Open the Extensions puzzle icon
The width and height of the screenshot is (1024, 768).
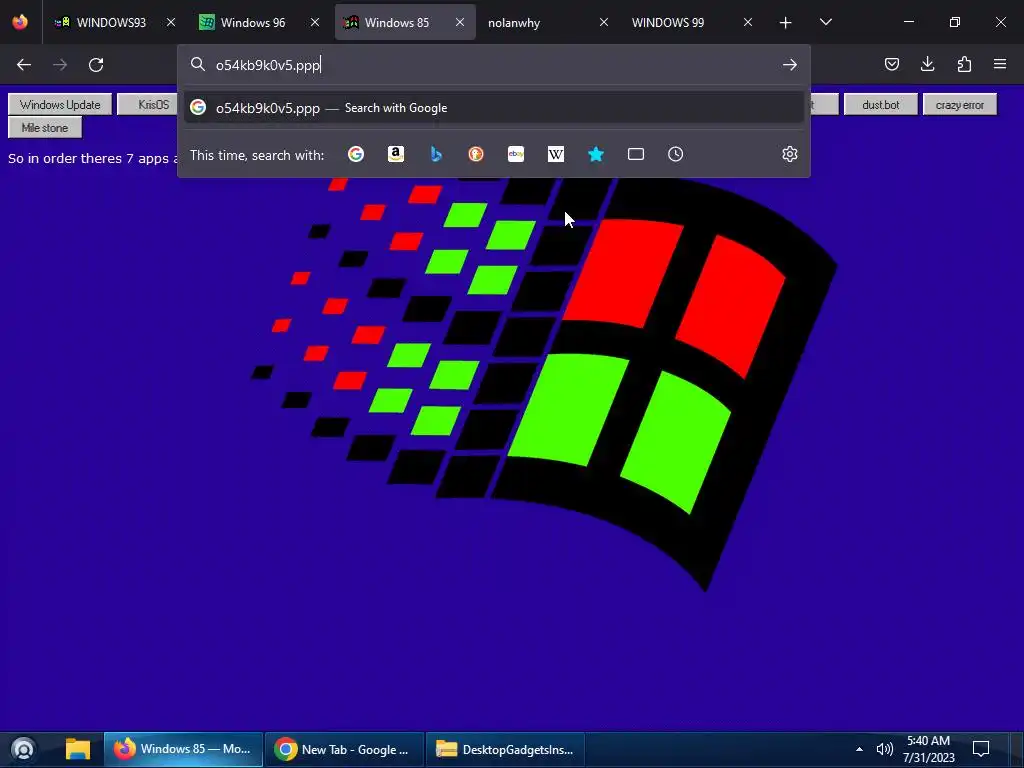pyautogui.click(x=964, y=64)
